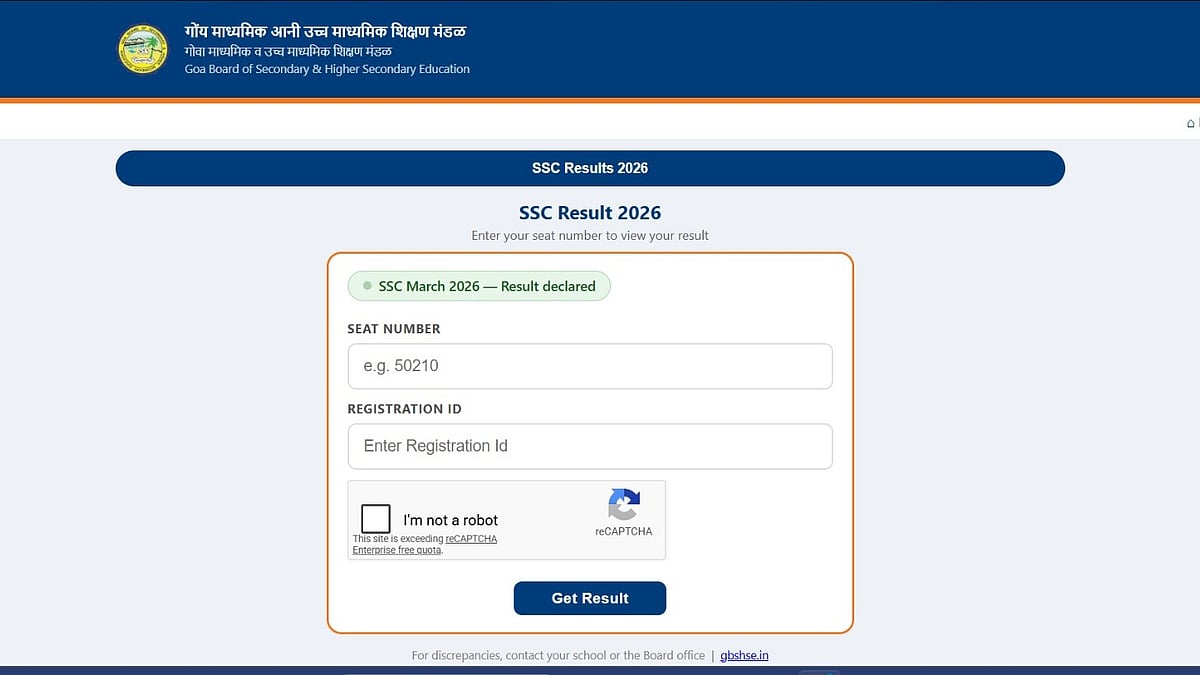Open the gbshse.in link
Image resolution: width=1200 pixels, height=675 pixels.
click(x=744, y=655)
